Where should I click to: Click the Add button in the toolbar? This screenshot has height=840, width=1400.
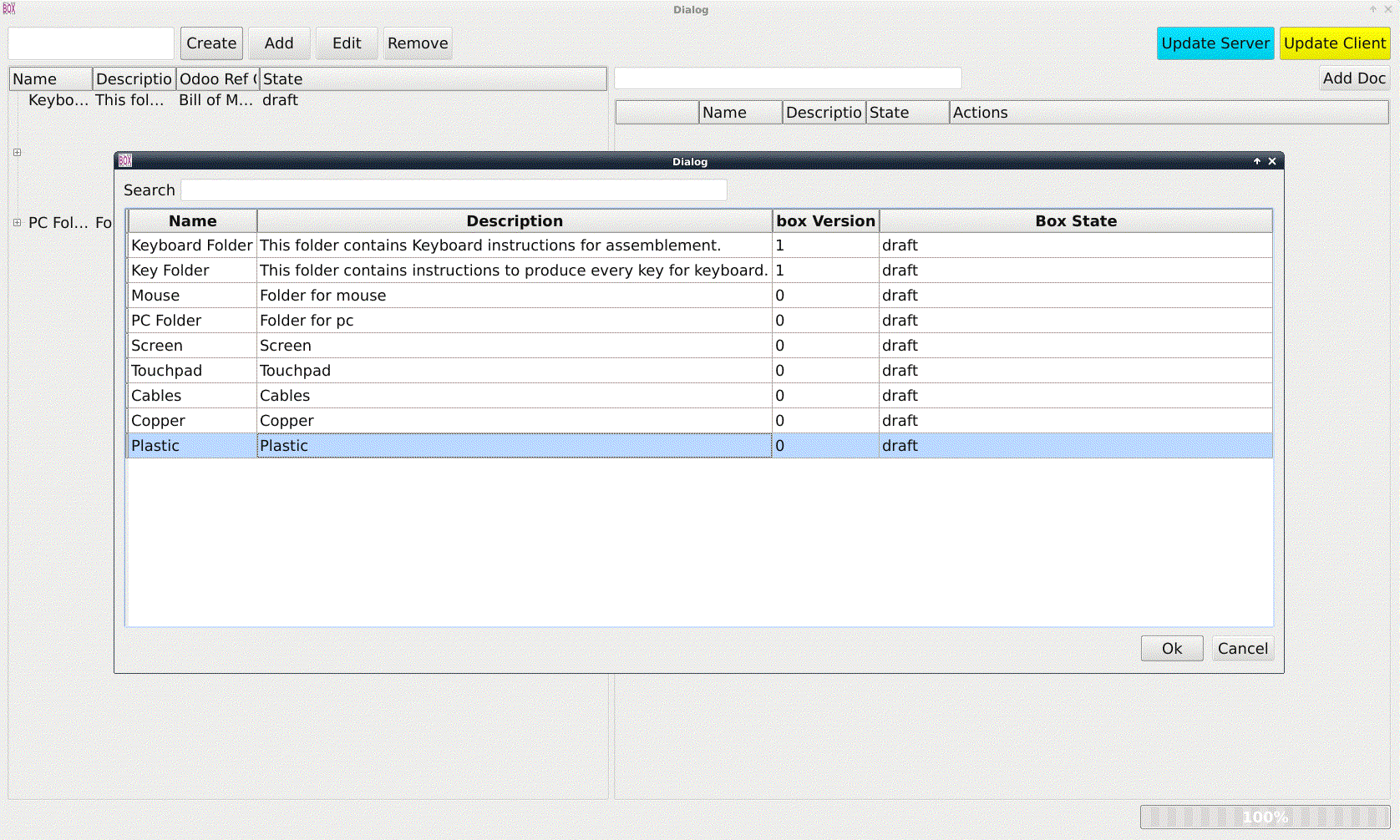[x=279, y=43]
